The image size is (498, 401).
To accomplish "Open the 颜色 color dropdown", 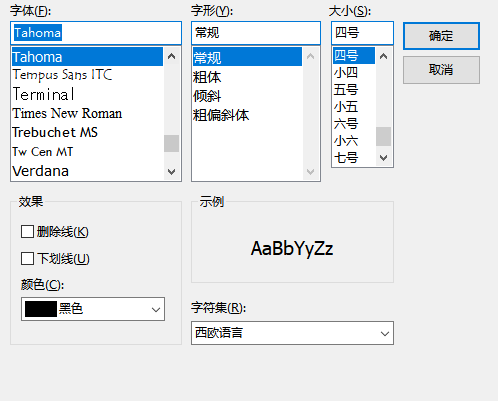I will click(93, 309).
